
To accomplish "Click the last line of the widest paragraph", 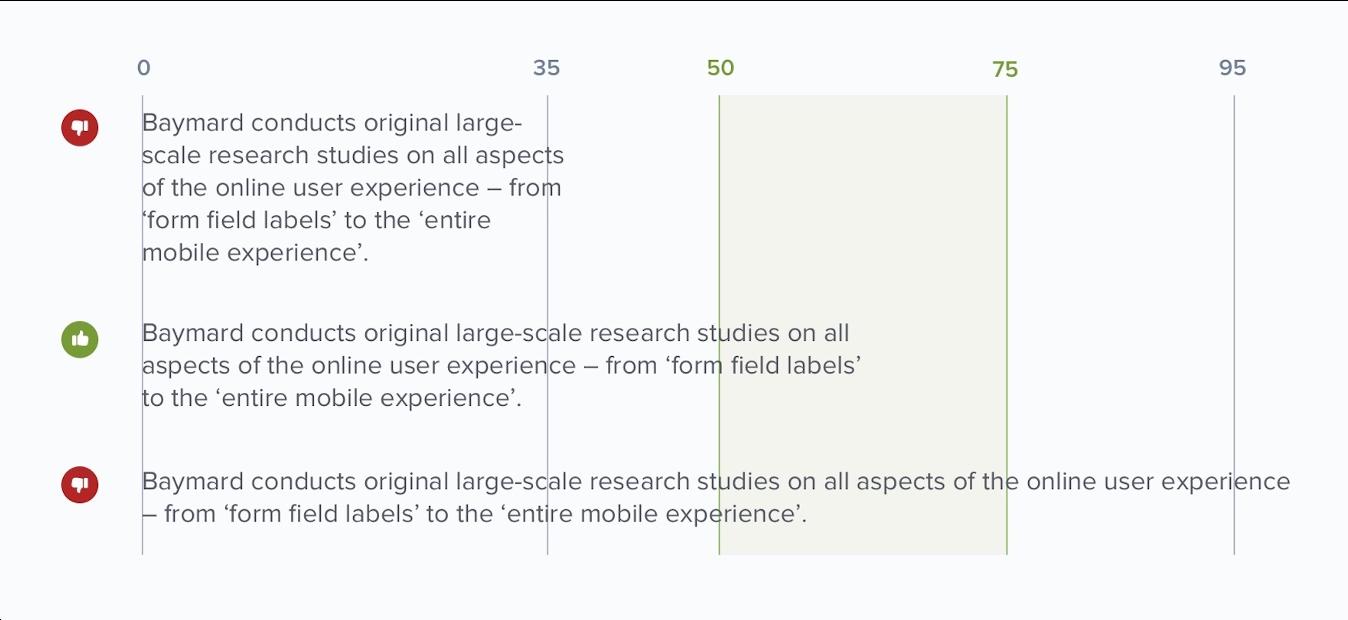I will click(x=474, y=514).
